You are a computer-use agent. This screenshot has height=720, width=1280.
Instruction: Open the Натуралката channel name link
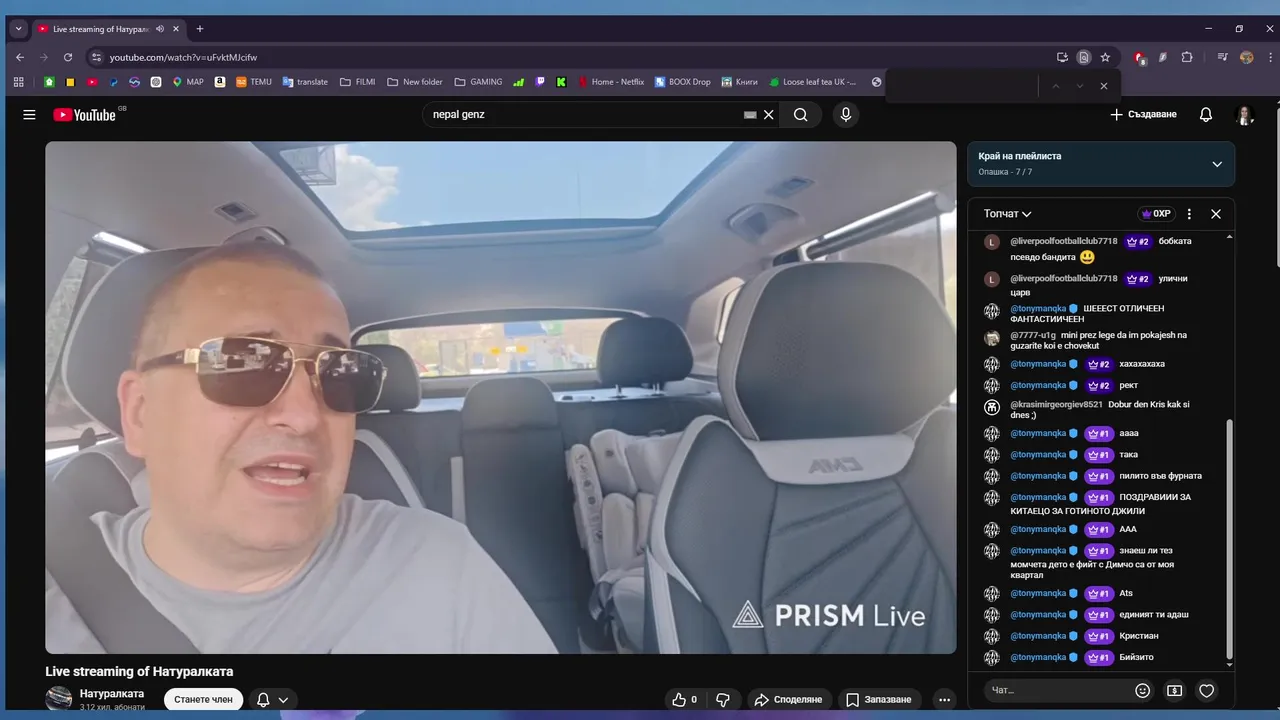112,693
